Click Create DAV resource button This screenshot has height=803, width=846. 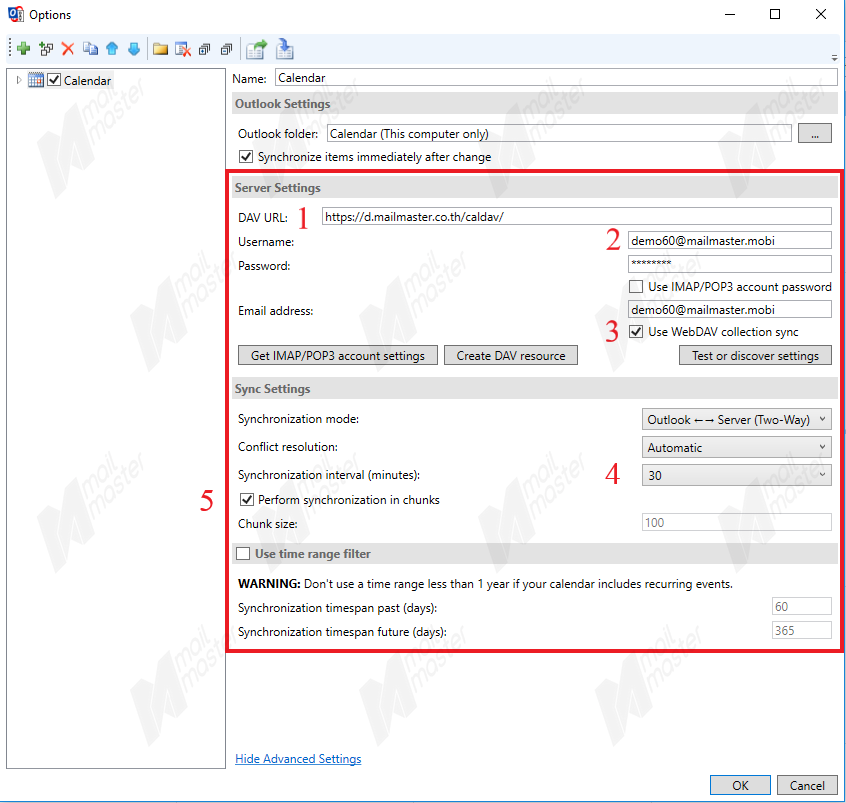(511, 356)
